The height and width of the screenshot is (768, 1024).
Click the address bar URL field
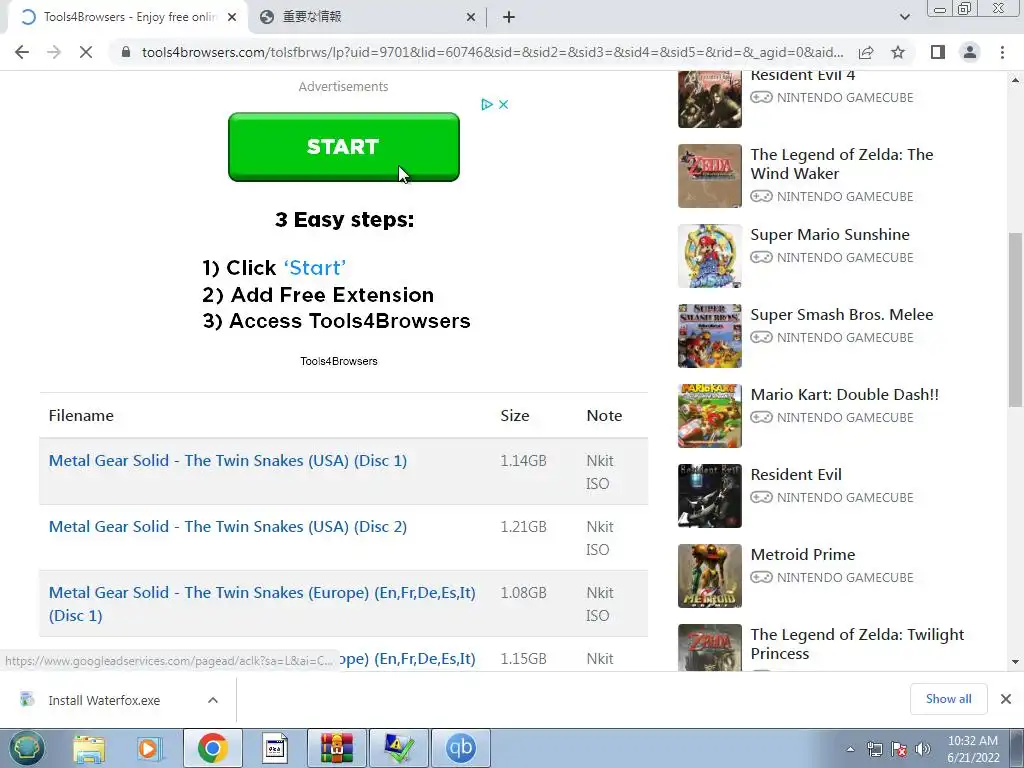click(492, 52)
